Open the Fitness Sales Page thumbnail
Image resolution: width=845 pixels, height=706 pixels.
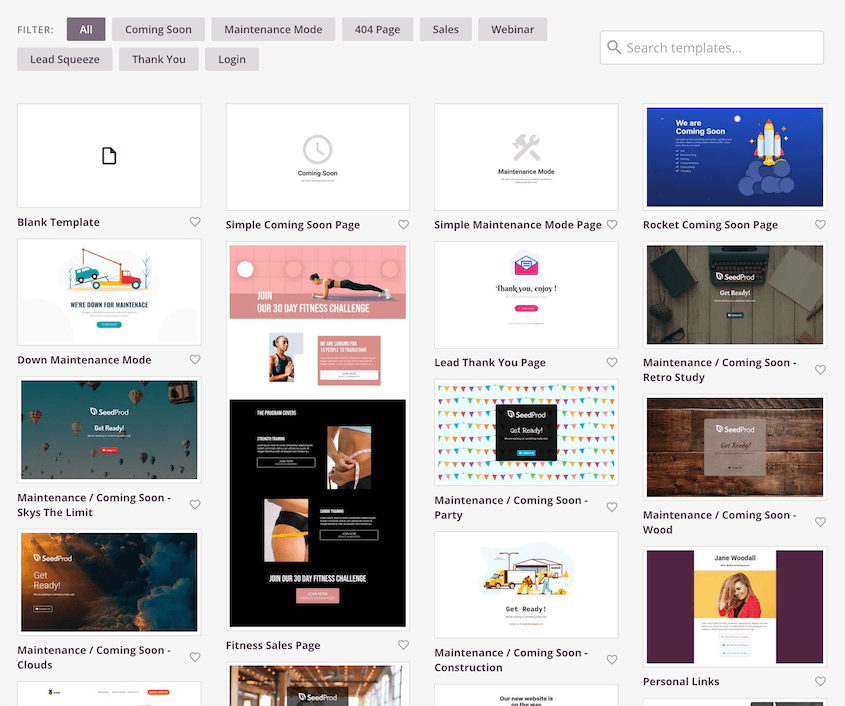click(317, 436)
